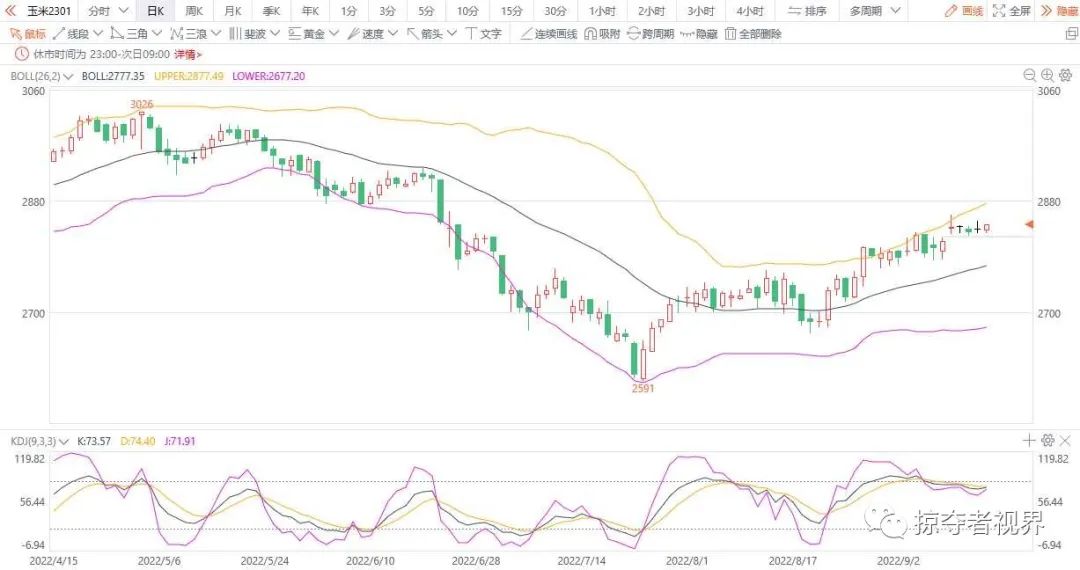Open 线段 tool options arrow
This screenshot has width=1080, height=570.
[98, 33]
